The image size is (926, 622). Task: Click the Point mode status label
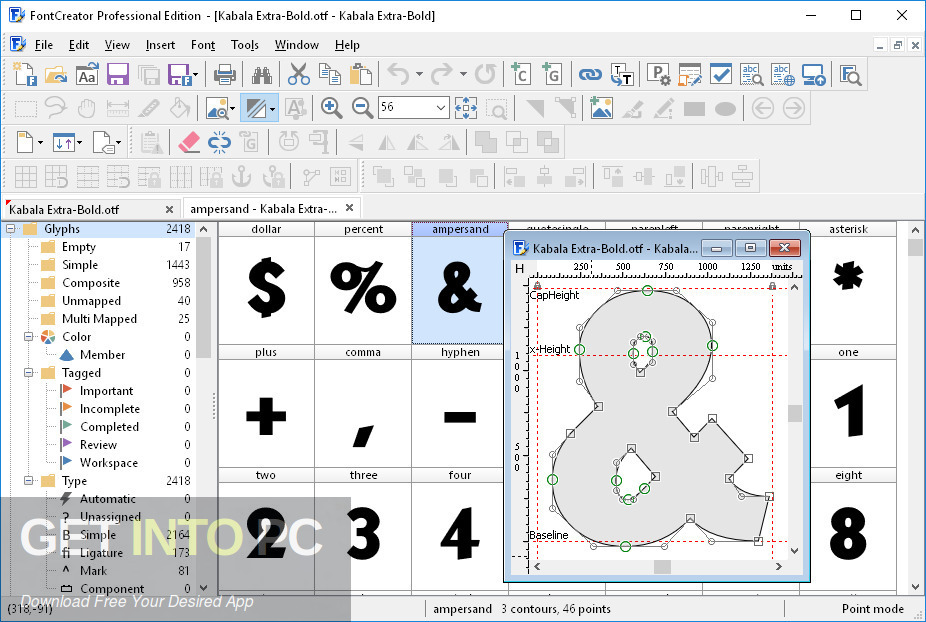coord(872,608)
